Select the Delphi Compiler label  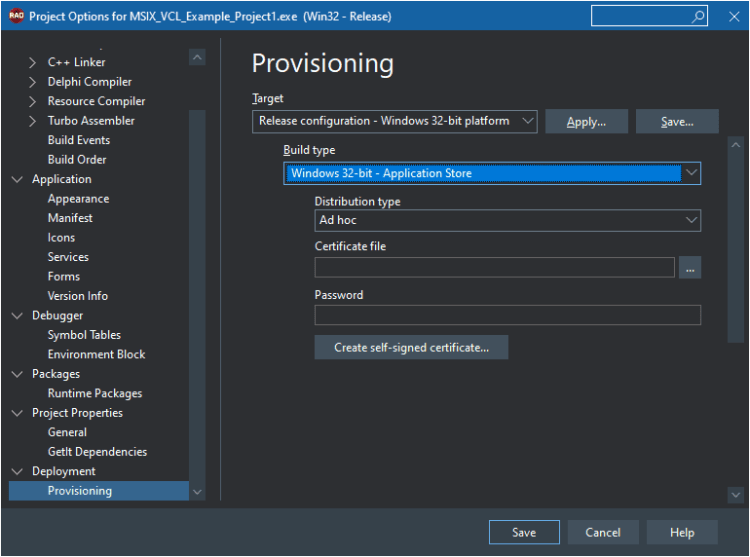[x=89, y=82]
